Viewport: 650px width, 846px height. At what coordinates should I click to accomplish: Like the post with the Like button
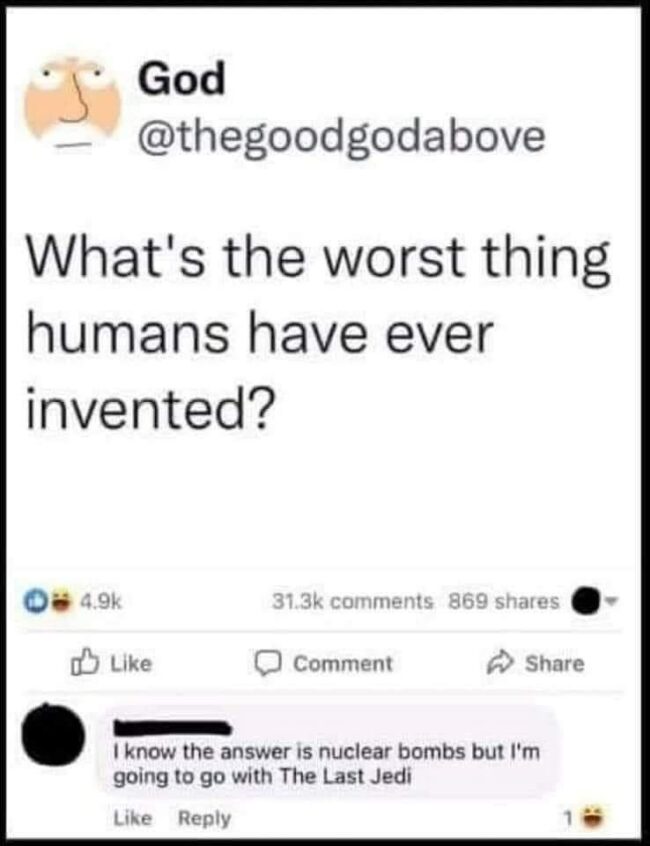pyautogui.click(x=112, y=663)
